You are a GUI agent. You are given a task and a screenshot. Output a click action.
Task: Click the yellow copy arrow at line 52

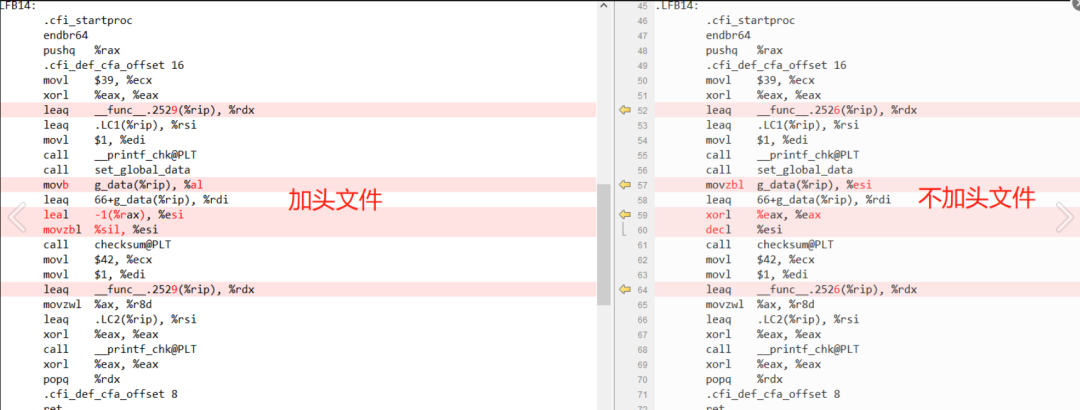(625, 110)
